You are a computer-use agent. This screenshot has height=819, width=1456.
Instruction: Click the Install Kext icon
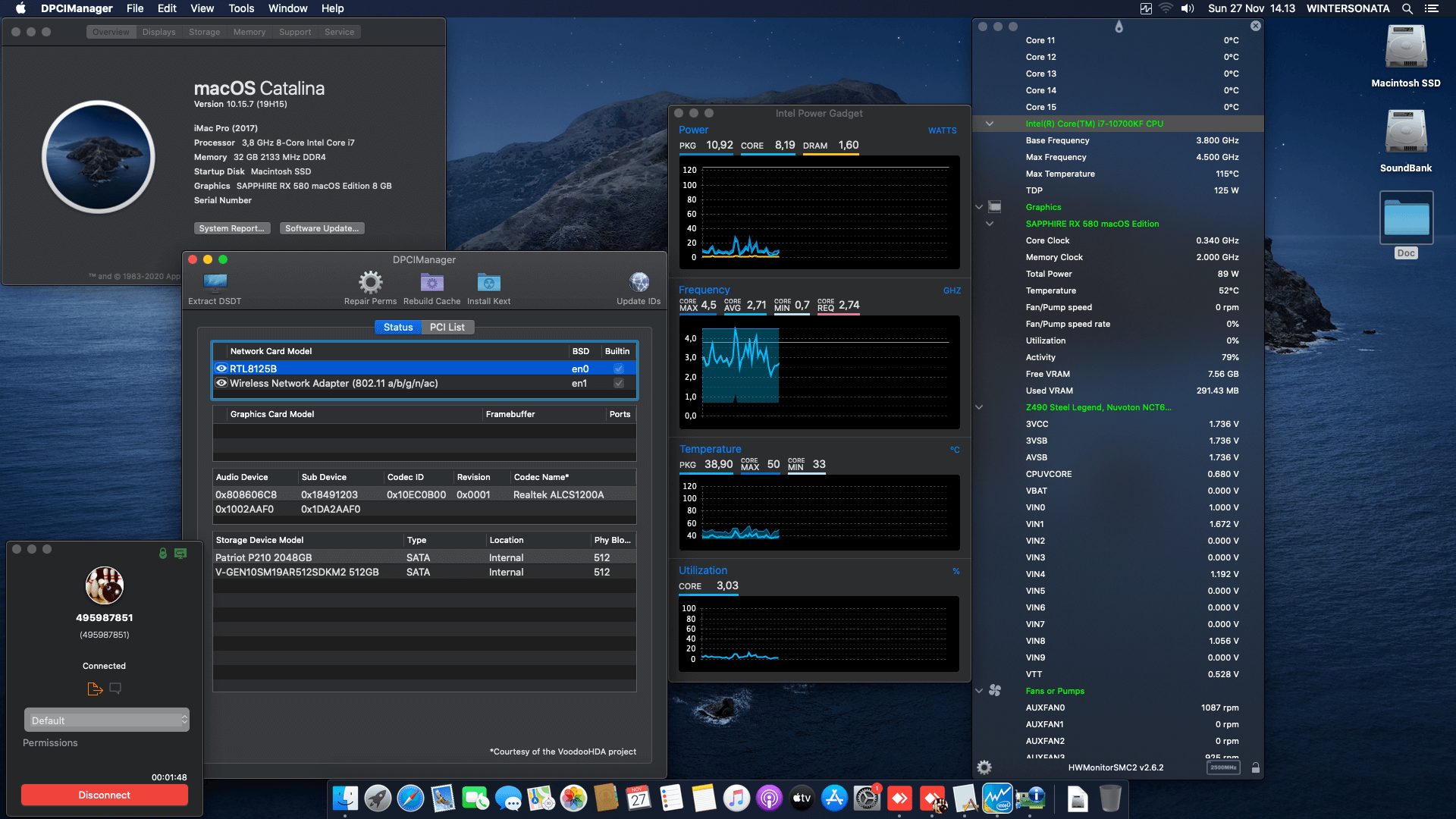coord(488,283)
